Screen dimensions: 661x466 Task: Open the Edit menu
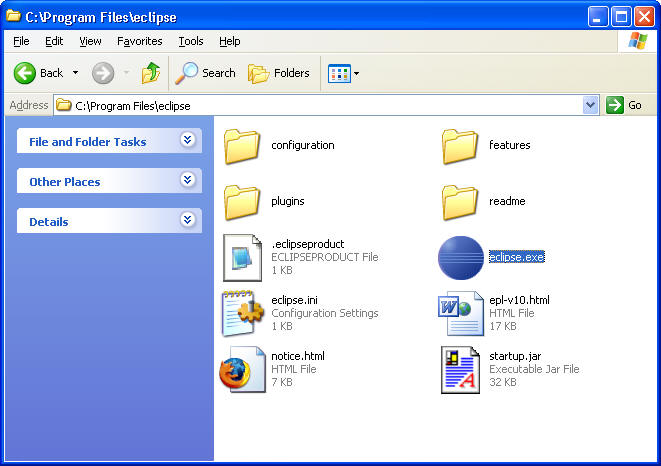coord(54,41)
